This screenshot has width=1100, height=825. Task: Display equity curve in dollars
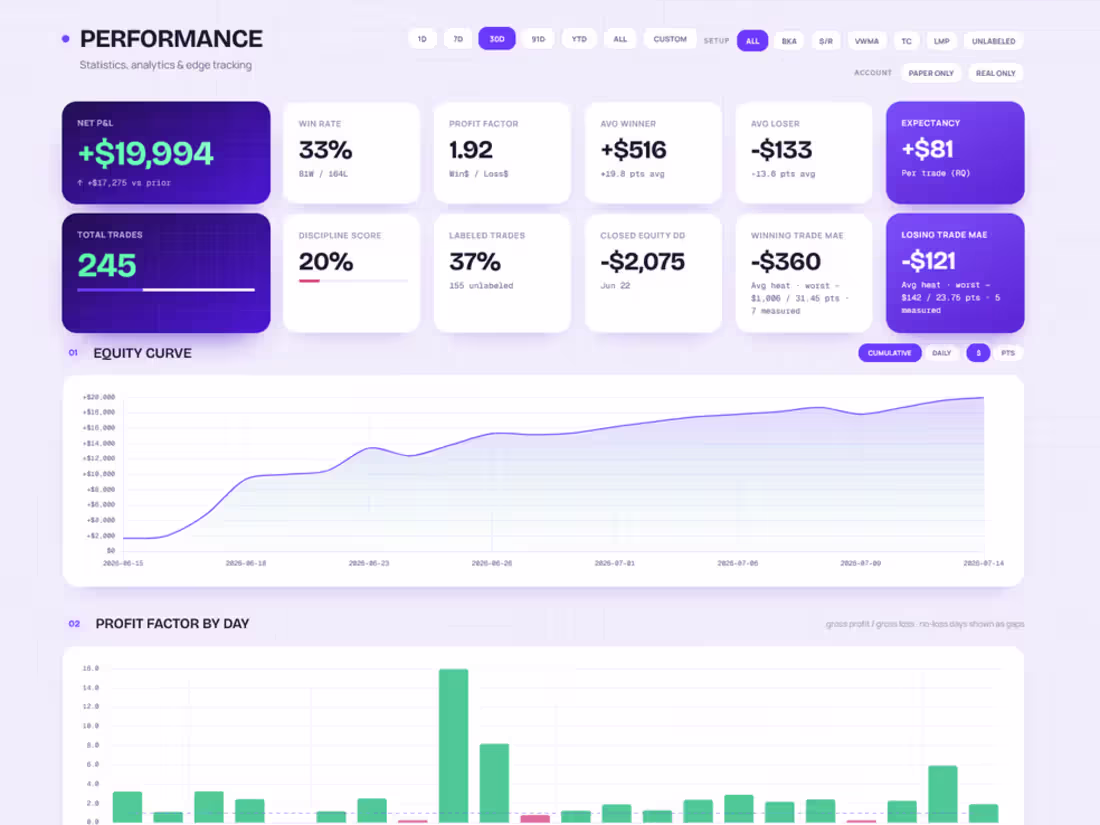(978, 353)
